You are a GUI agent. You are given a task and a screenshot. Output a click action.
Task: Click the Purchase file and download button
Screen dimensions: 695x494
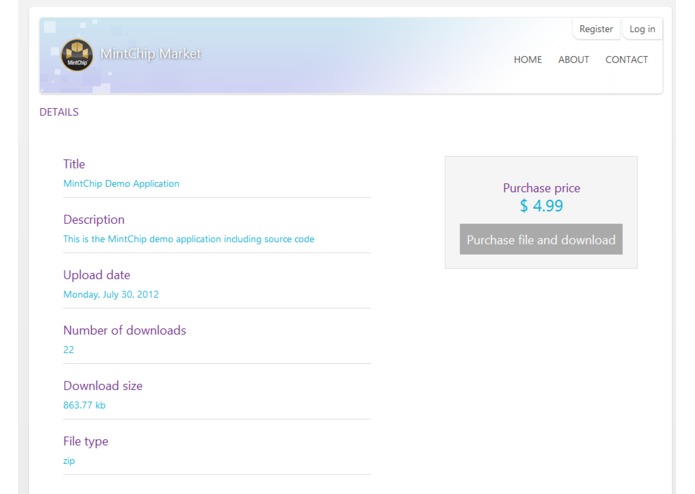click(541, 239)
